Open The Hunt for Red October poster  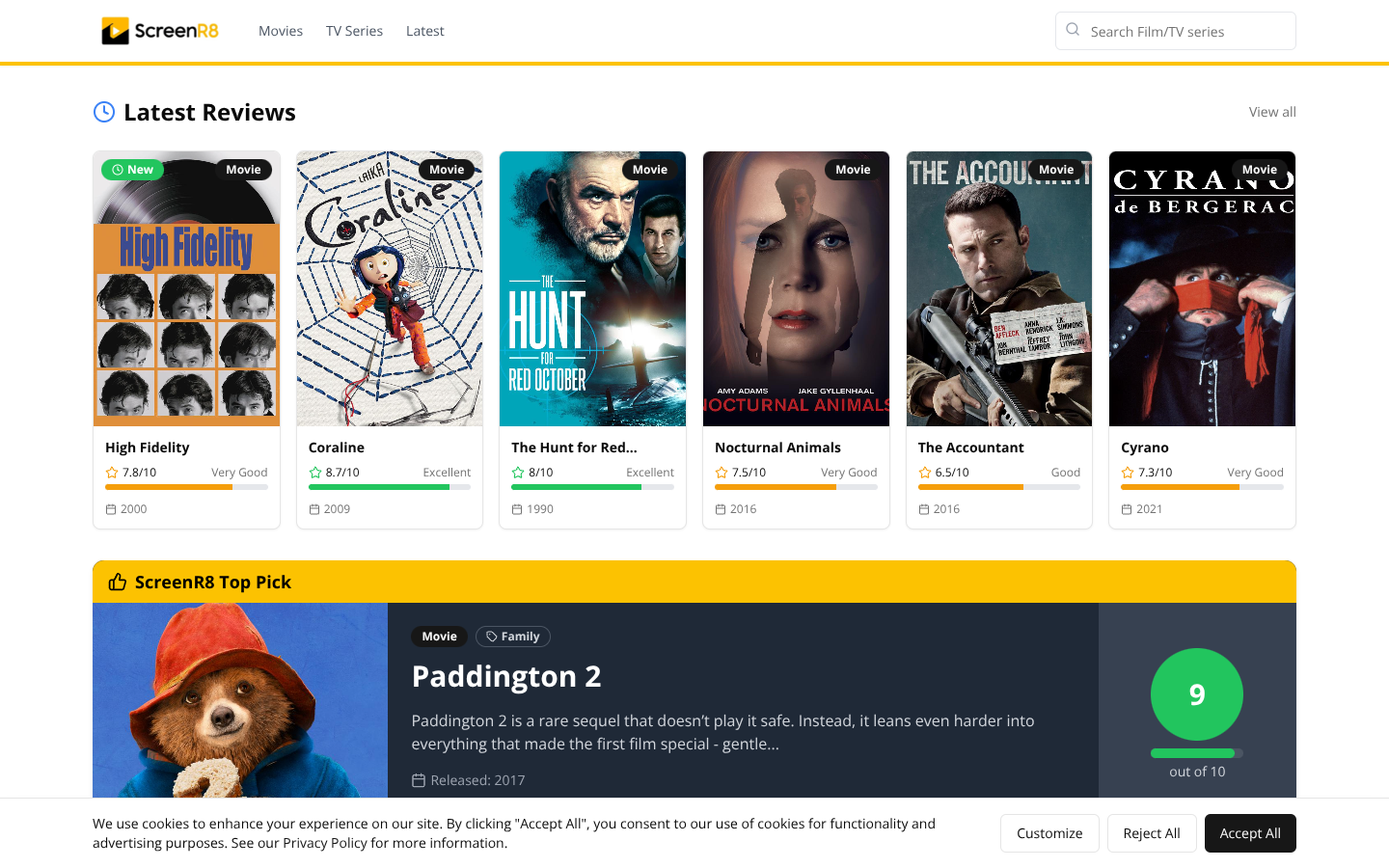pos(592,289)
